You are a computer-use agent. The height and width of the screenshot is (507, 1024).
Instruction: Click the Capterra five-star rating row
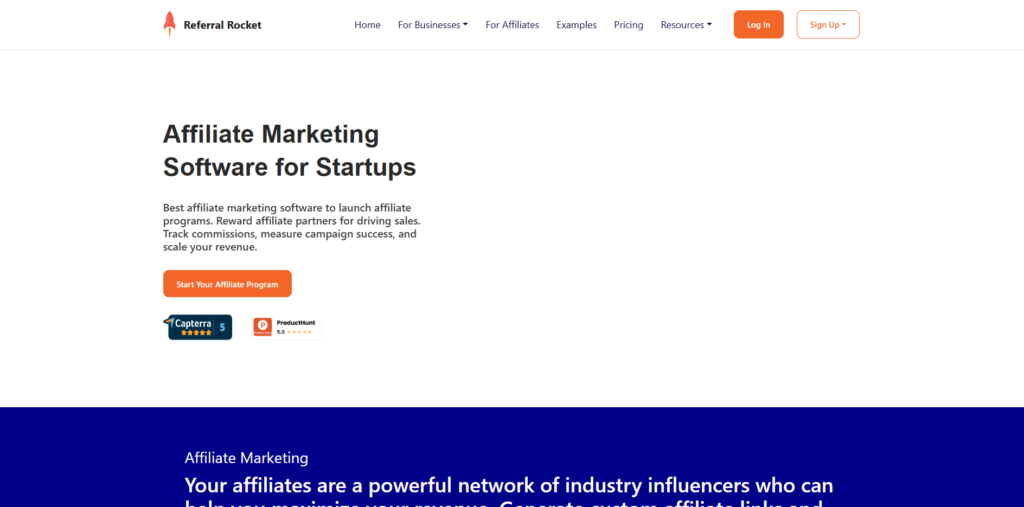[196, 332]
